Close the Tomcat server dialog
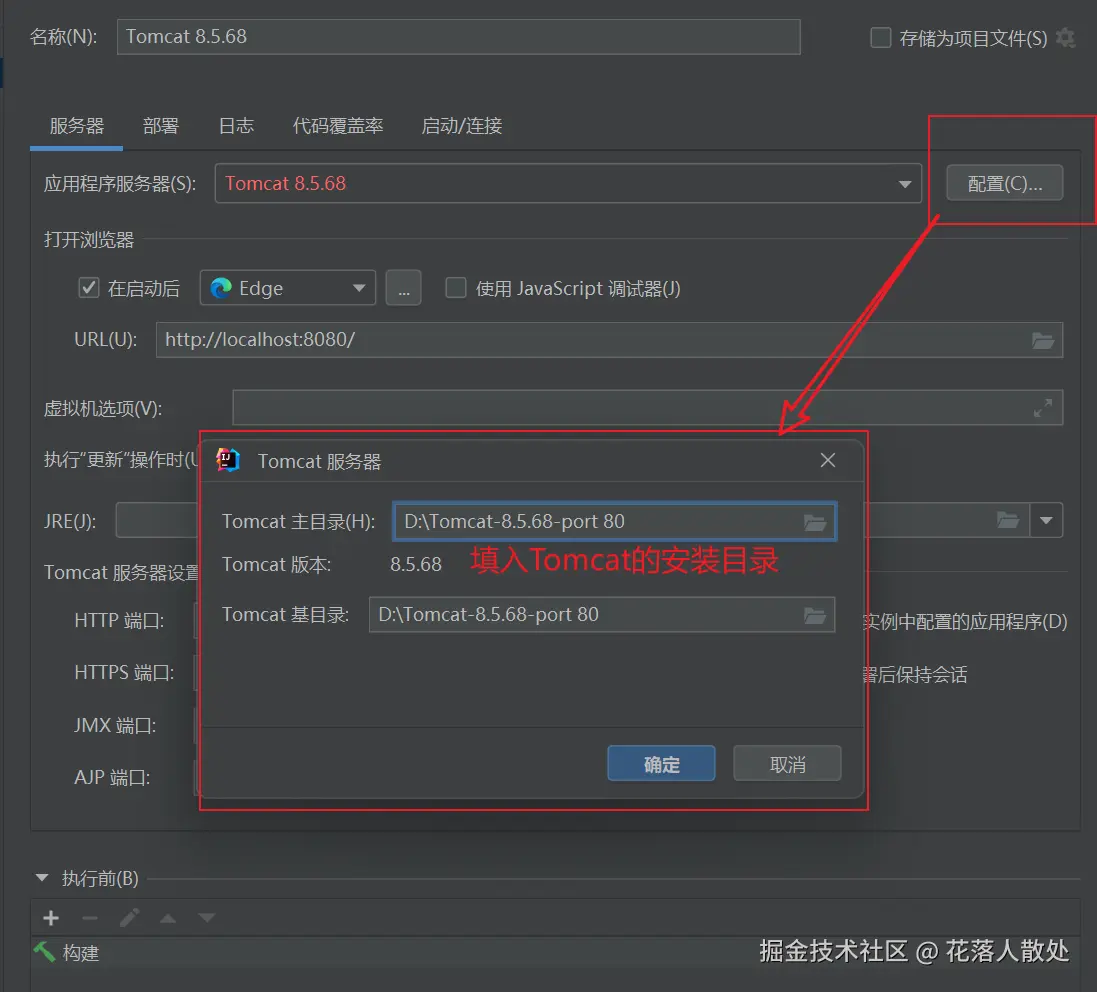 pyautogui.click(x=828, y=460)
